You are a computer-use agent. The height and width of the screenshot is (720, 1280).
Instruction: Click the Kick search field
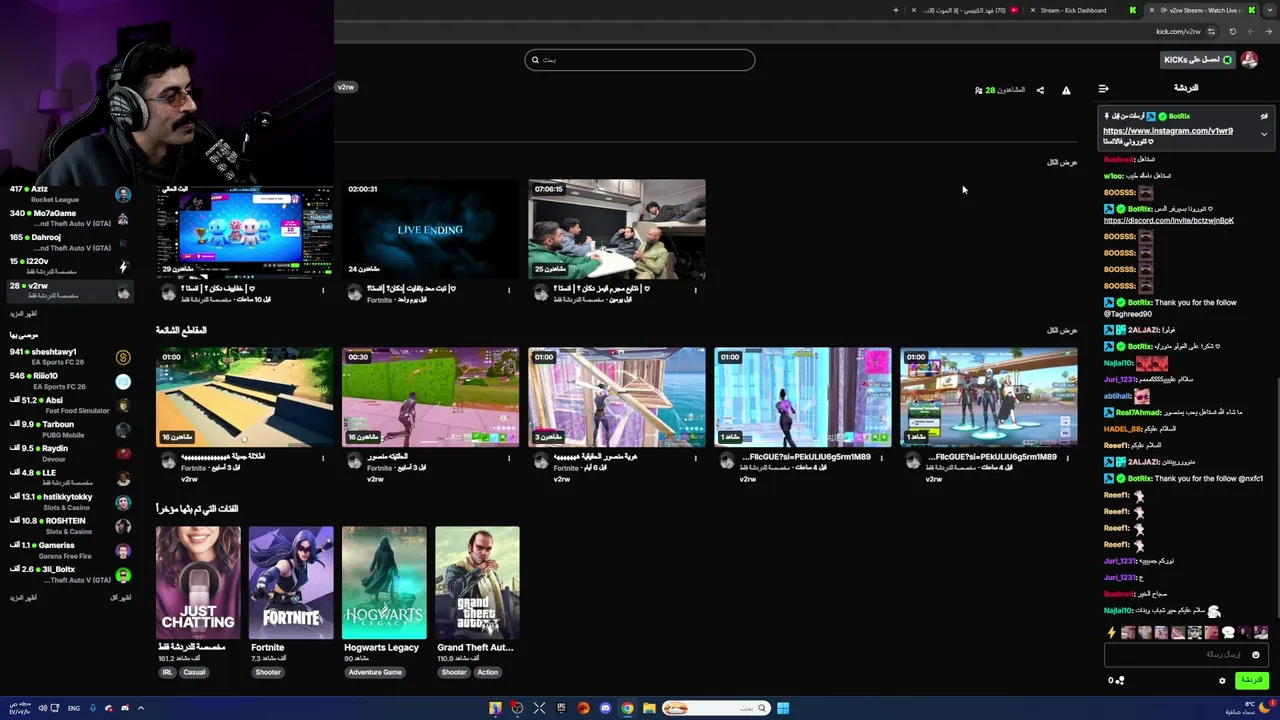coord(640,60)
